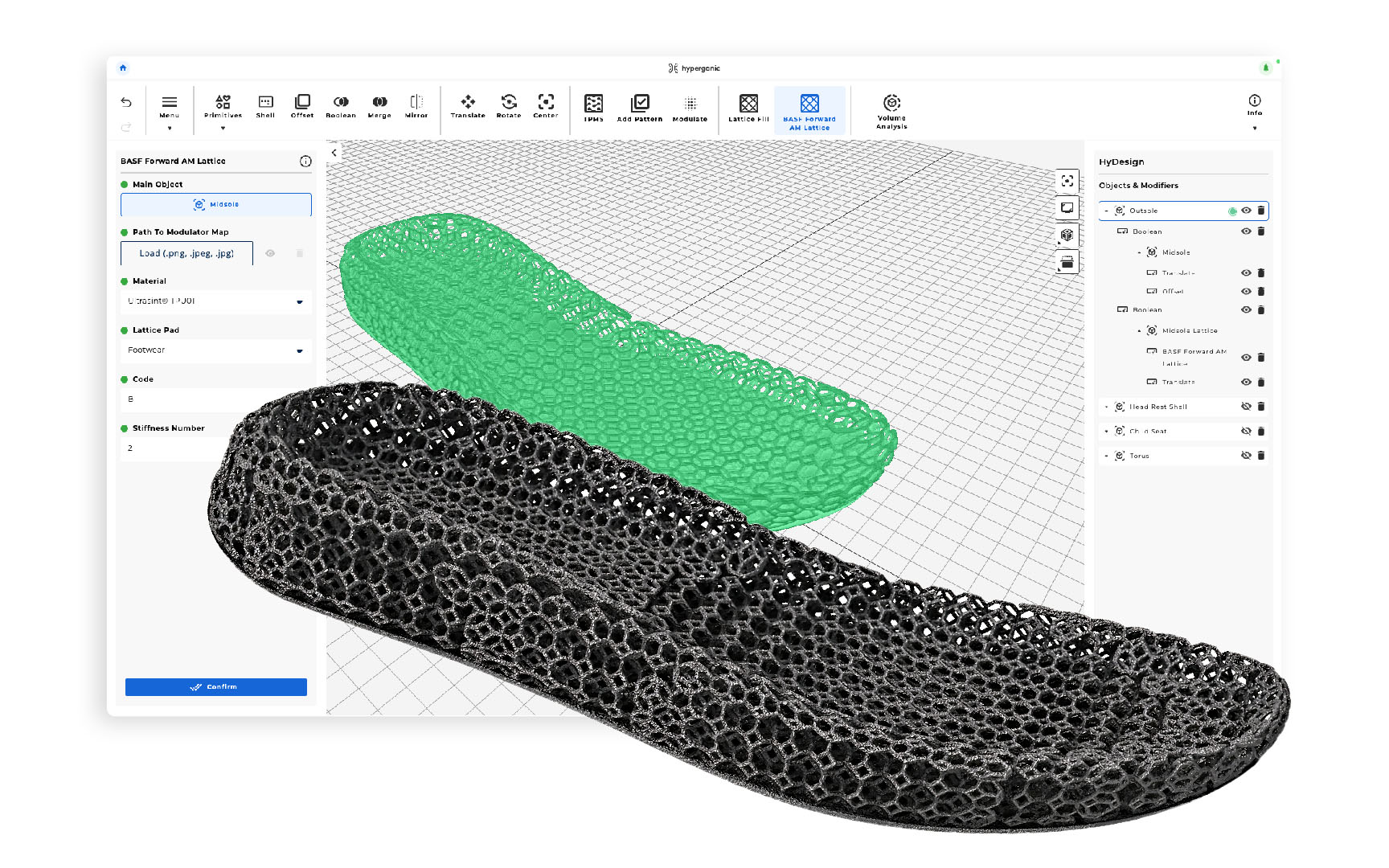The height and width of the screenshot is (868, 1389).
Task: Select BASF Forward AM Lattice tool
Action: click(x=809, y=111)
